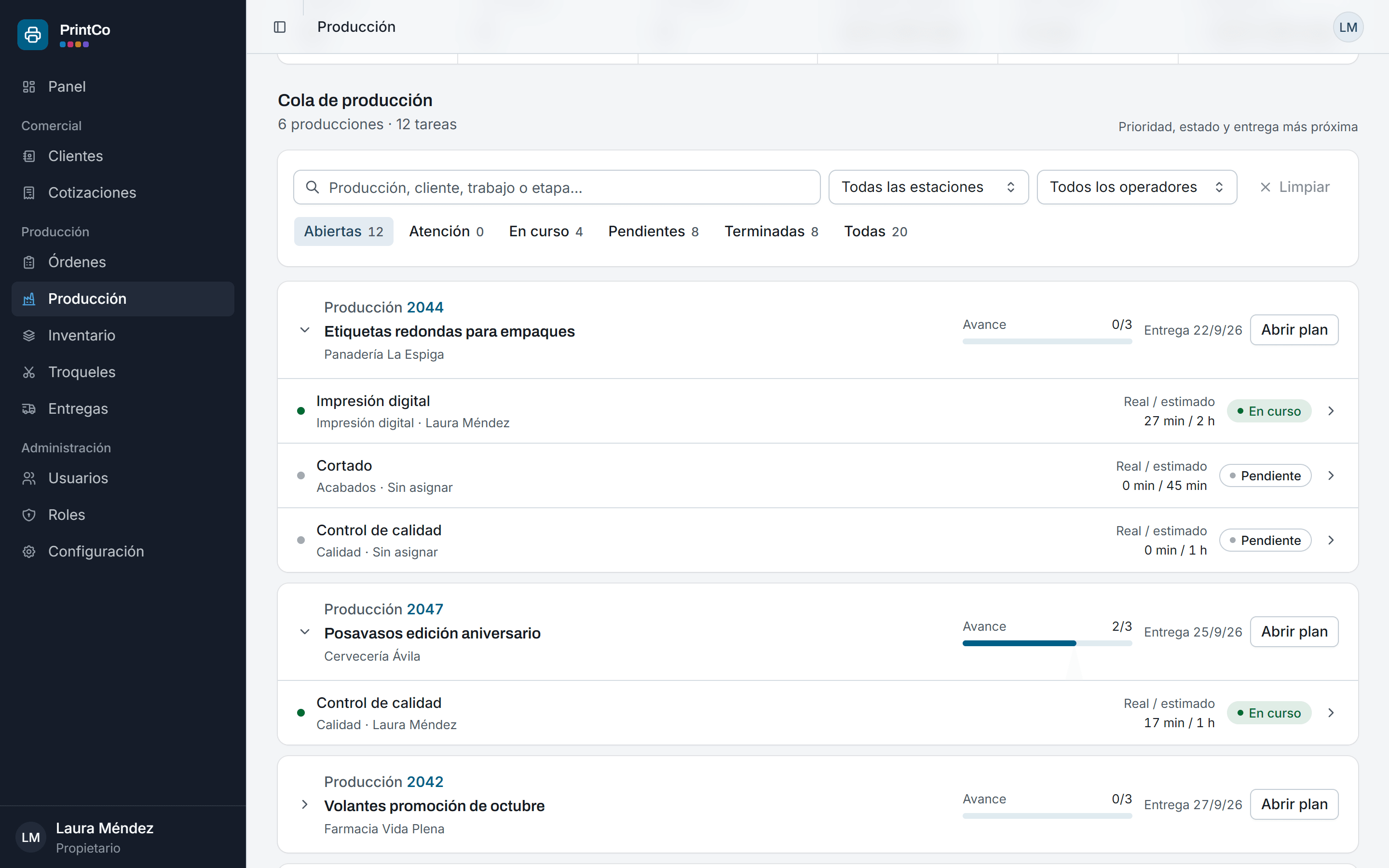Screen dimensions: 1389x868
Task: Show Todas 20 tab
Action: pos(875,231)
